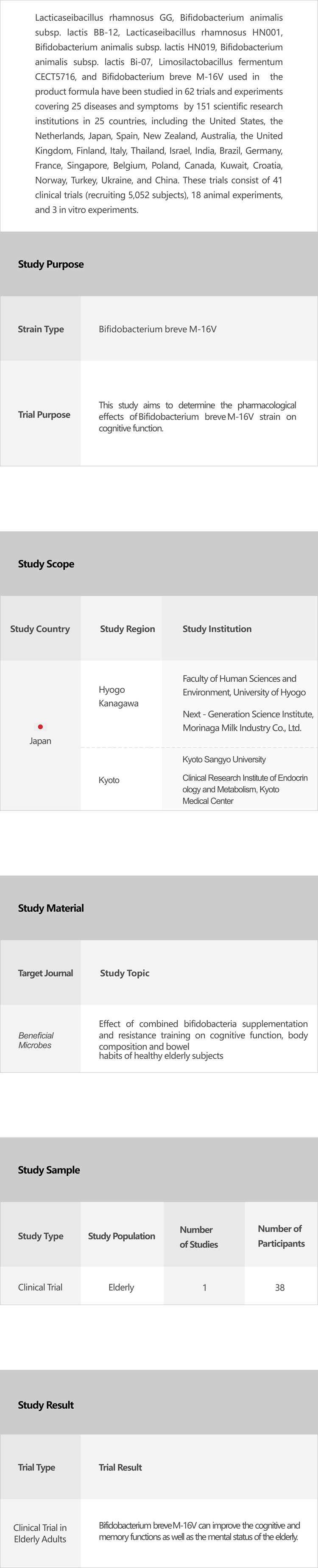This screenshot has width=318, height=1568.
Task: Click the Study Material section header
Action: click(50, 907)
